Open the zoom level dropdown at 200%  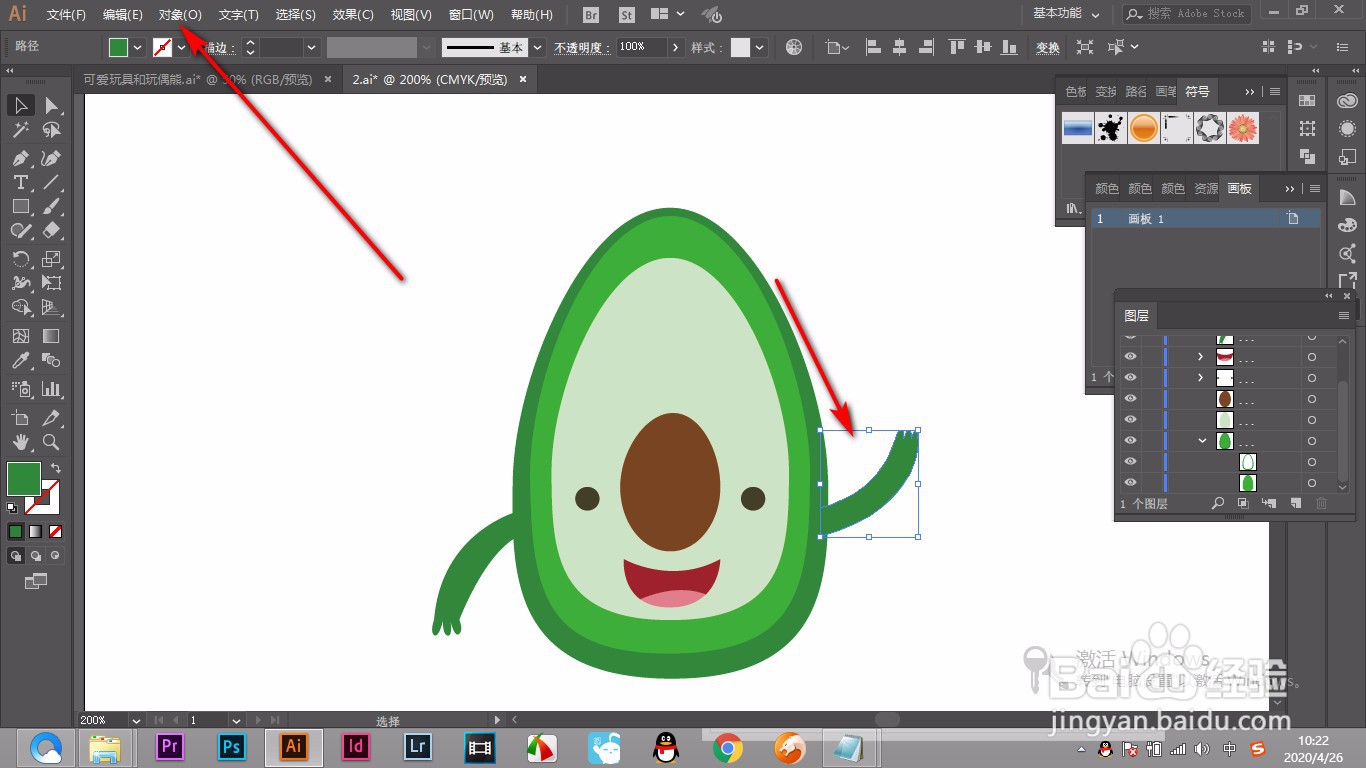coord(135,720)
